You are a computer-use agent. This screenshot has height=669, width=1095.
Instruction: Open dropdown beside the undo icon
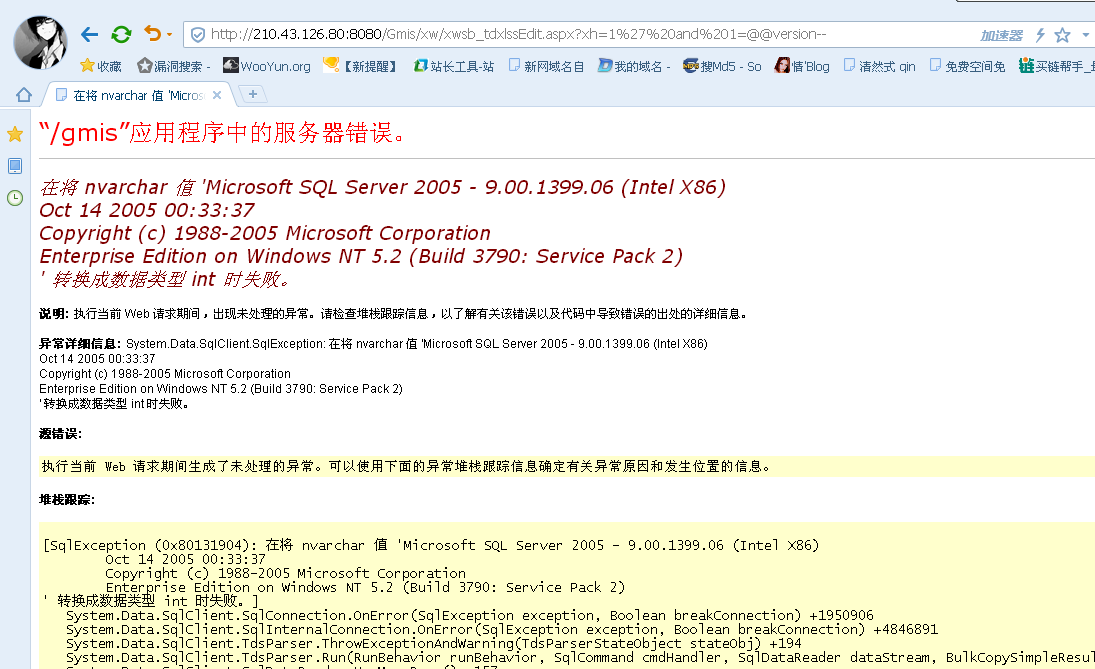pos(169,34)
